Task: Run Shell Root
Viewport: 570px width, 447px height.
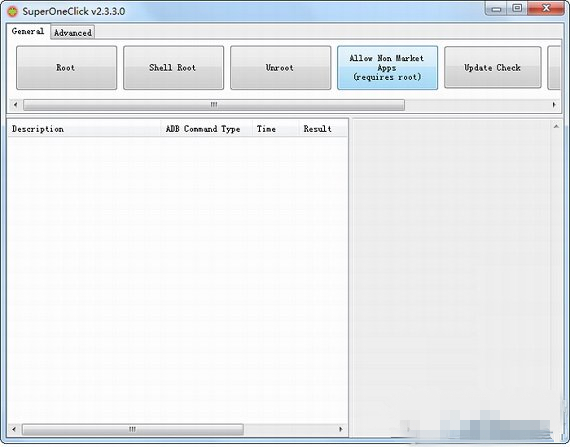Action: 173,68
